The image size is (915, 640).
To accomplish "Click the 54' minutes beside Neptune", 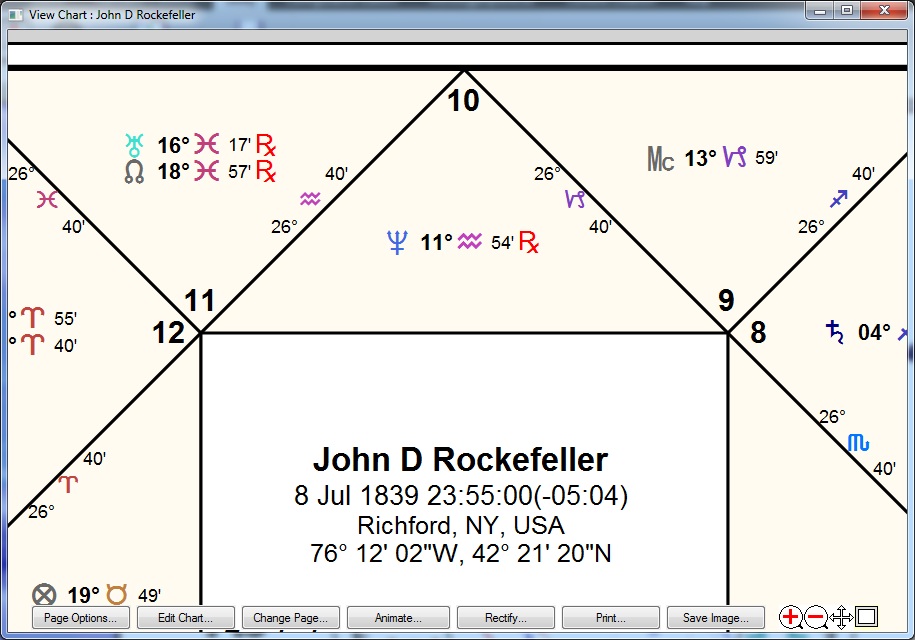I will [502, 242].
